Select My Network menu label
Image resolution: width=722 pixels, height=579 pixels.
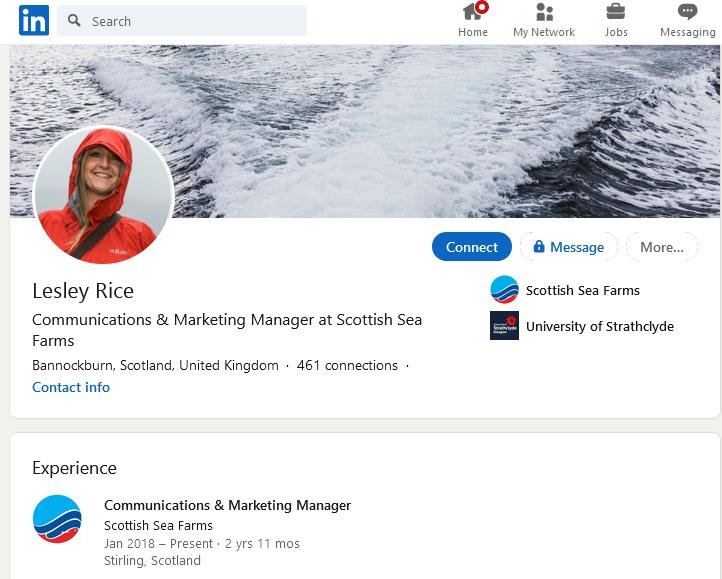click(544, 32)
